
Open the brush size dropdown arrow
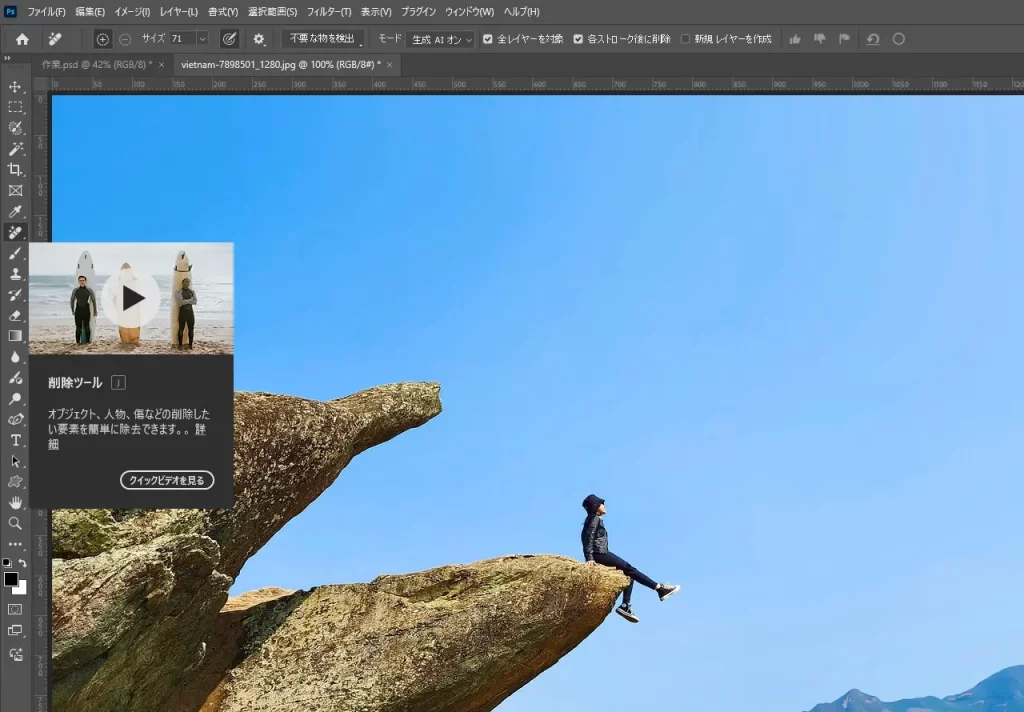tap(202, 39)
